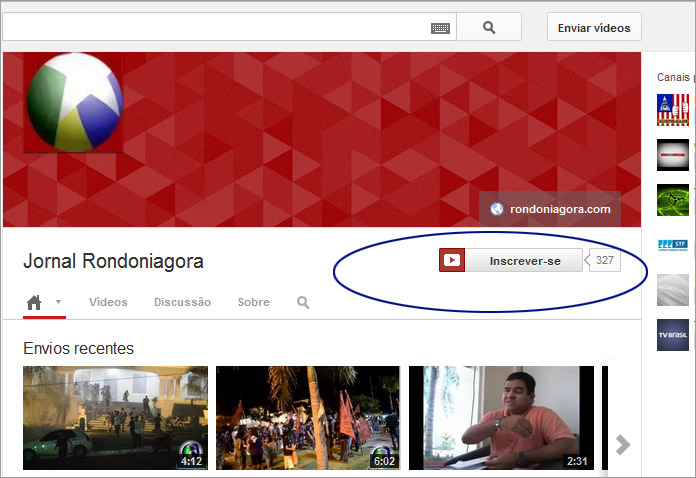This screenshot has height=478, width=696.
Task: Click the 327 subscriber count badge
Action: 604,260
